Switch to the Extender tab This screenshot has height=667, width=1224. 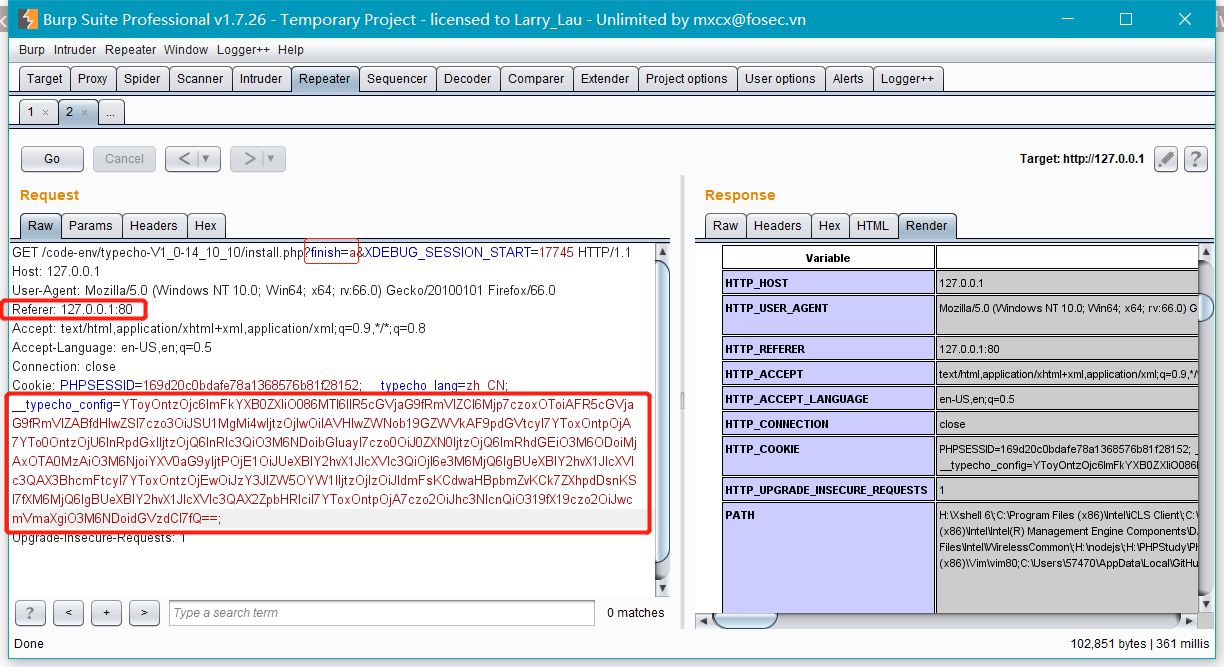tap(605, 79)
